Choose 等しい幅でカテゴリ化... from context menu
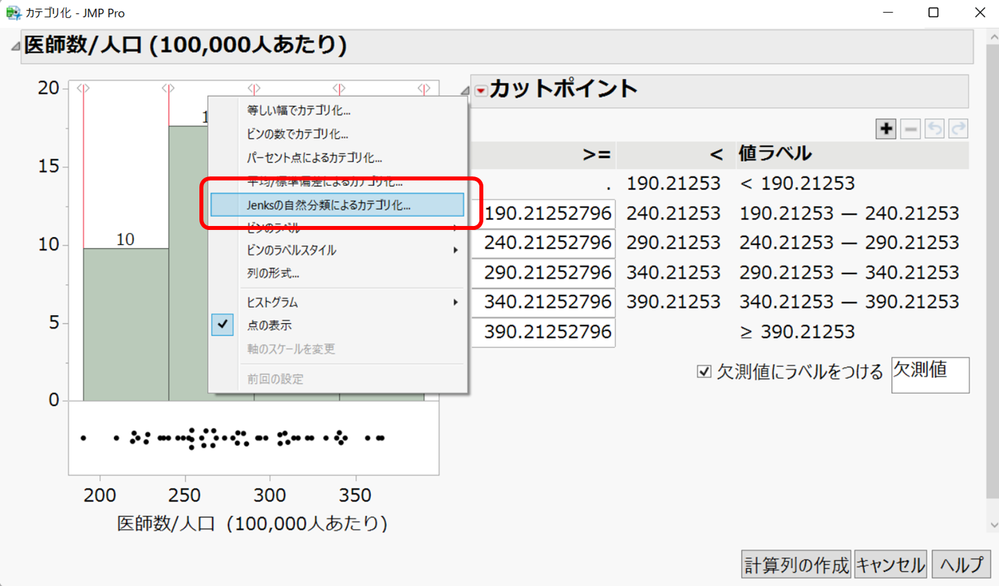The height and width of the screenshot is (586, 999). pyautogui.click(x=338, y=110)
